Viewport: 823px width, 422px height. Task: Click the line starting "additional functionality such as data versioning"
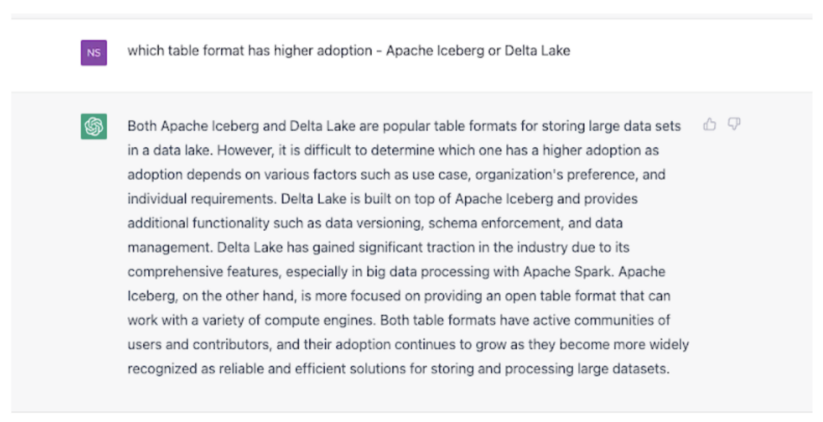(375, 223)
